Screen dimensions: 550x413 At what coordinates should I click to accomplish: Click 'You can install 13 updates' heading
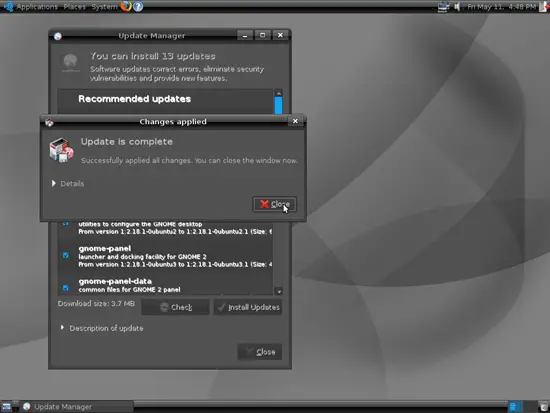pos(153,56)
